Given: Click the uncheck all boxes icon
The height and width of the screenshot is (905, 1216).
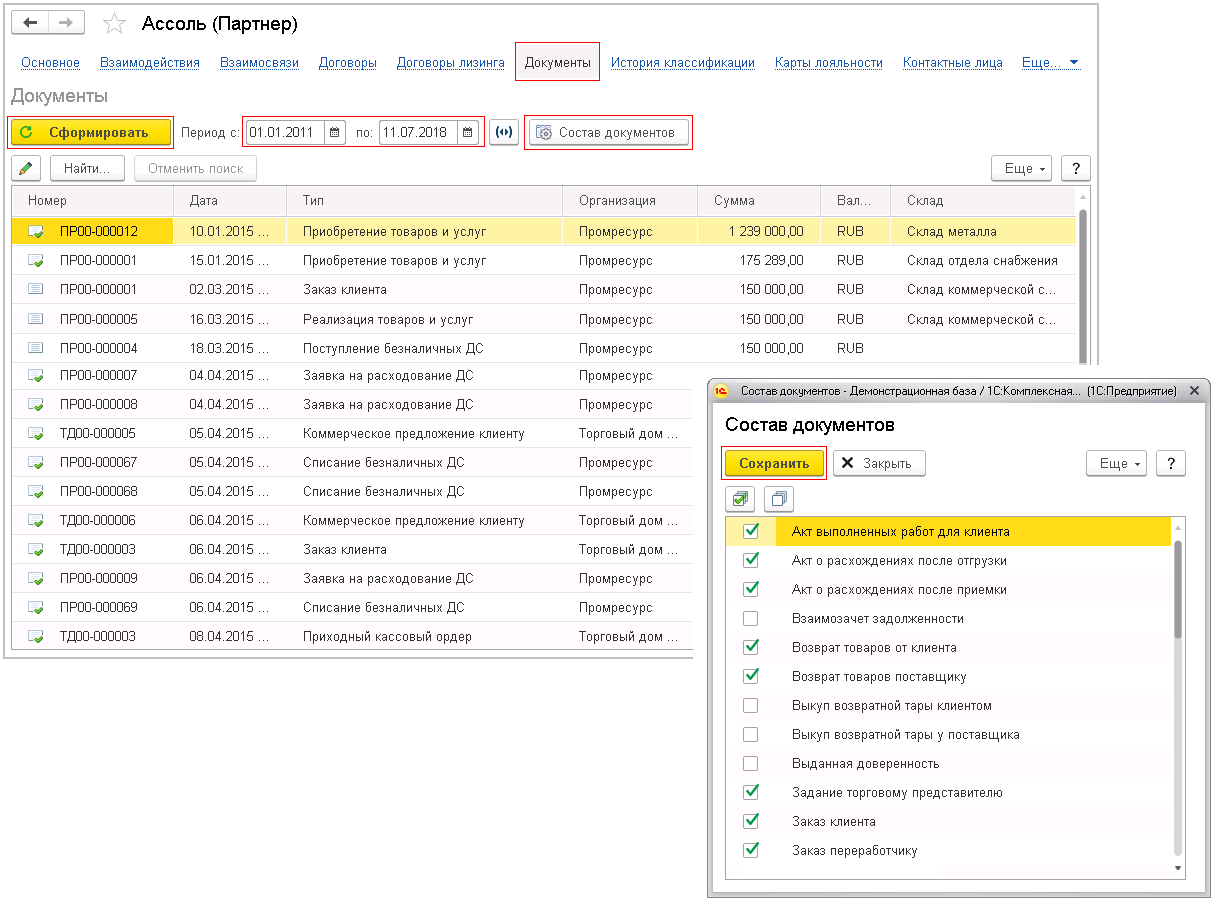Looking at the screenshot, I should pyautogui.click(x=779, y=498).
